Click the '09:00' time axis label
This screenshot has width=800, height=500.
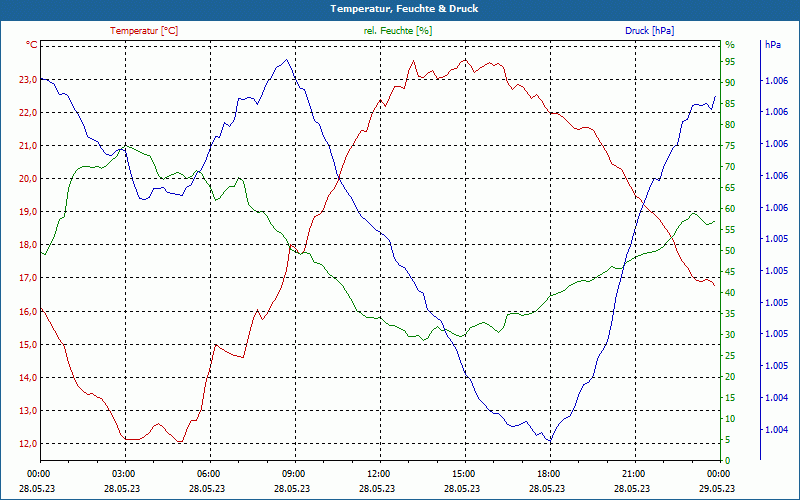[293, 473]
